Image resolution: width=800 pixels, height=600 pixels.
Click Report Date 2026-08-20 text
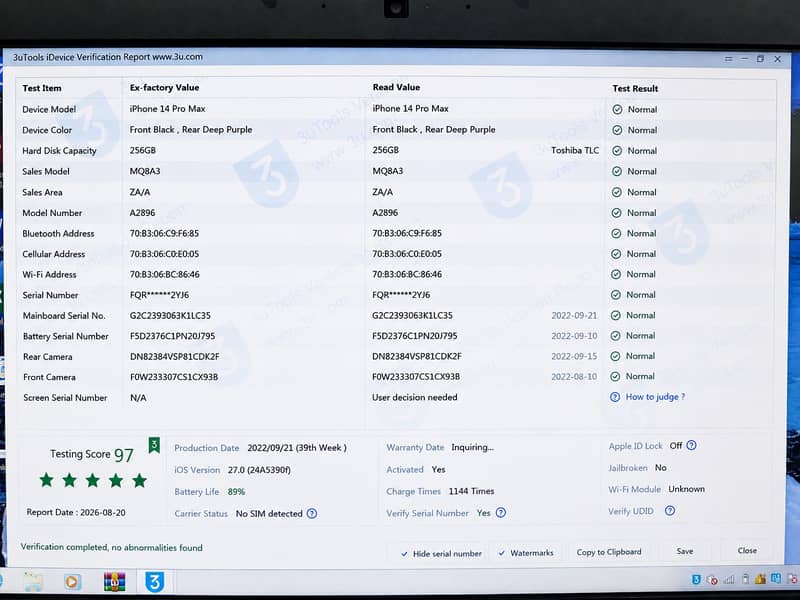pos(76,513)
